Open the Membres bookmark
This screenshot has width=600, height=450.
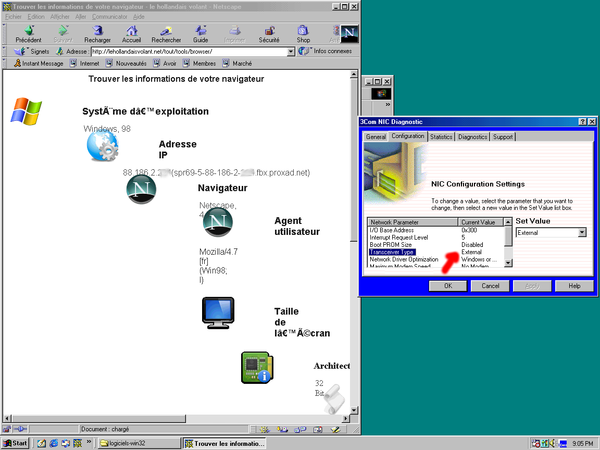(x=199, y=64)
